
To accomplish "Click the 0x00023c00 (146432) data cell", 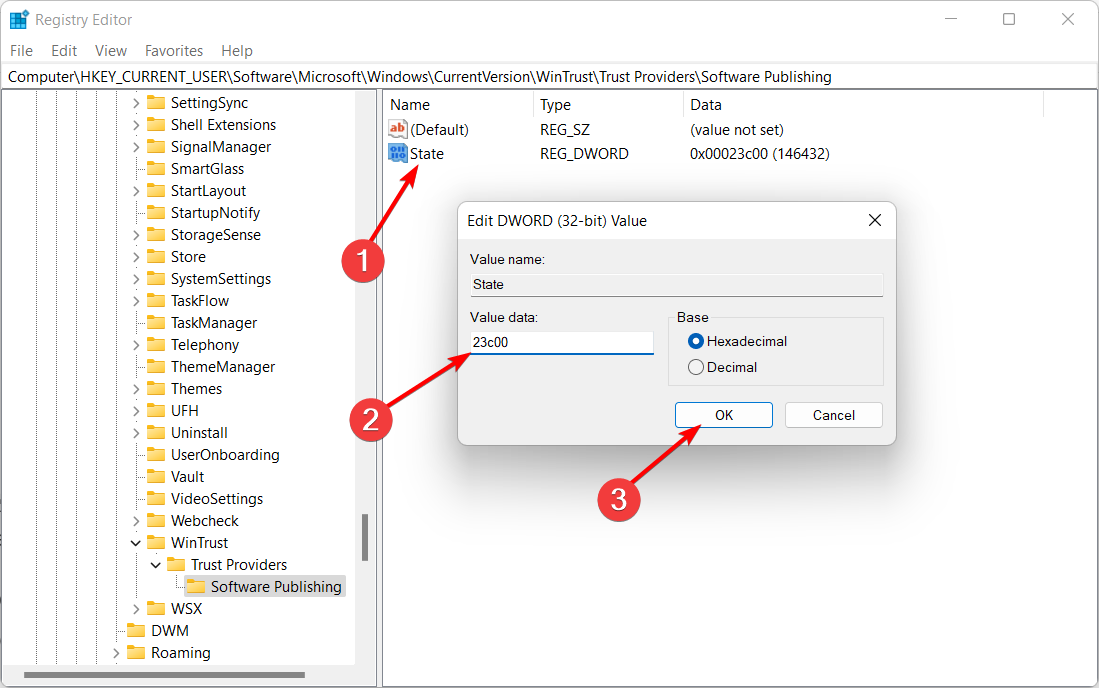I will pyautogui.click(x=759, y=153).
